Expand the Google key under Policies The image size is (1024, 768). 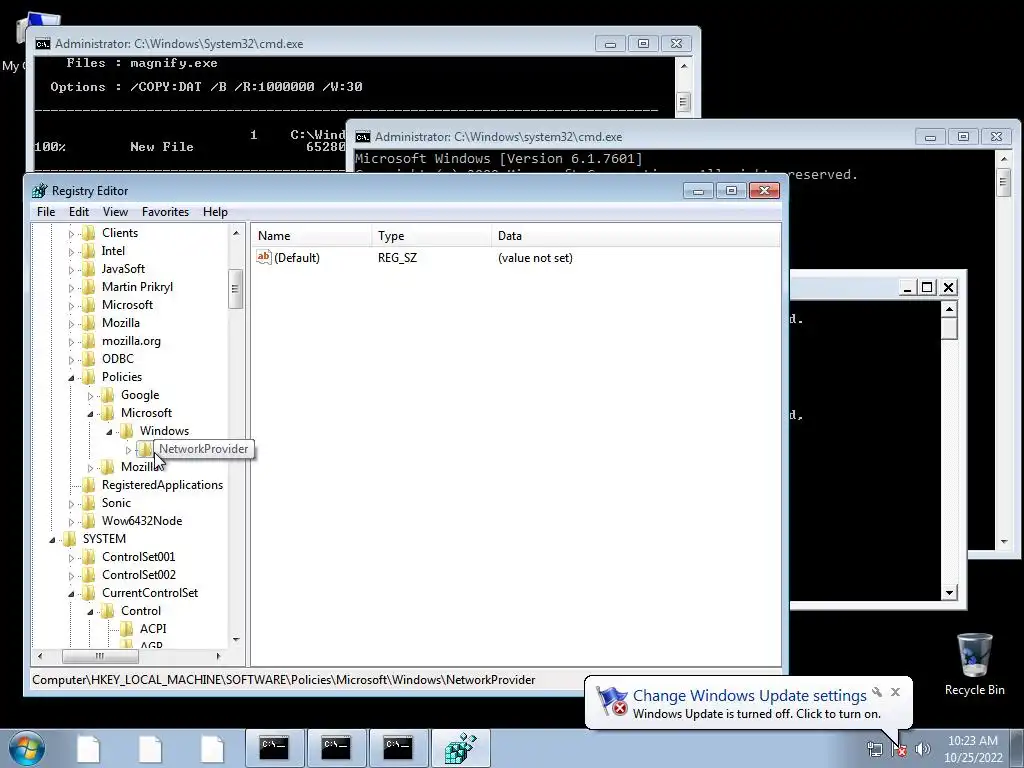(90, 395)
